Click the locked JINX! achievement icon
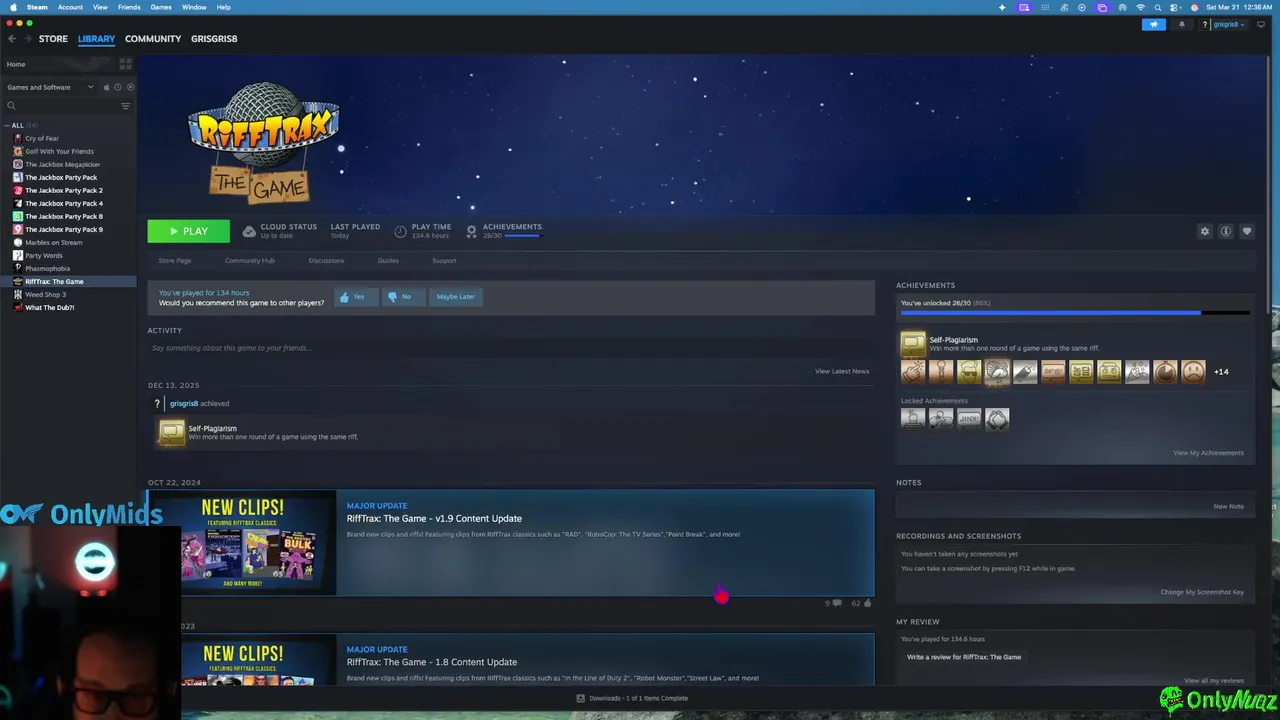Image resolution: width=1280 pixels, height=720 pixels. coord(969,419)
